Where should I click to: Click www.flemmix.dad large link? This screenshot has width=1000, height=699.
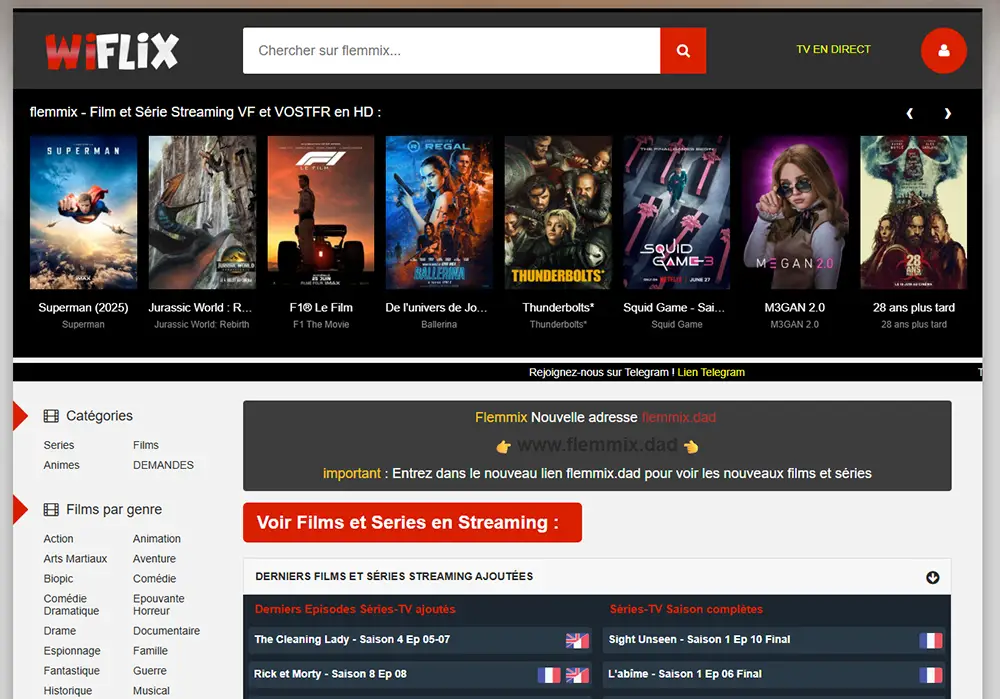(x=598, y=445)
